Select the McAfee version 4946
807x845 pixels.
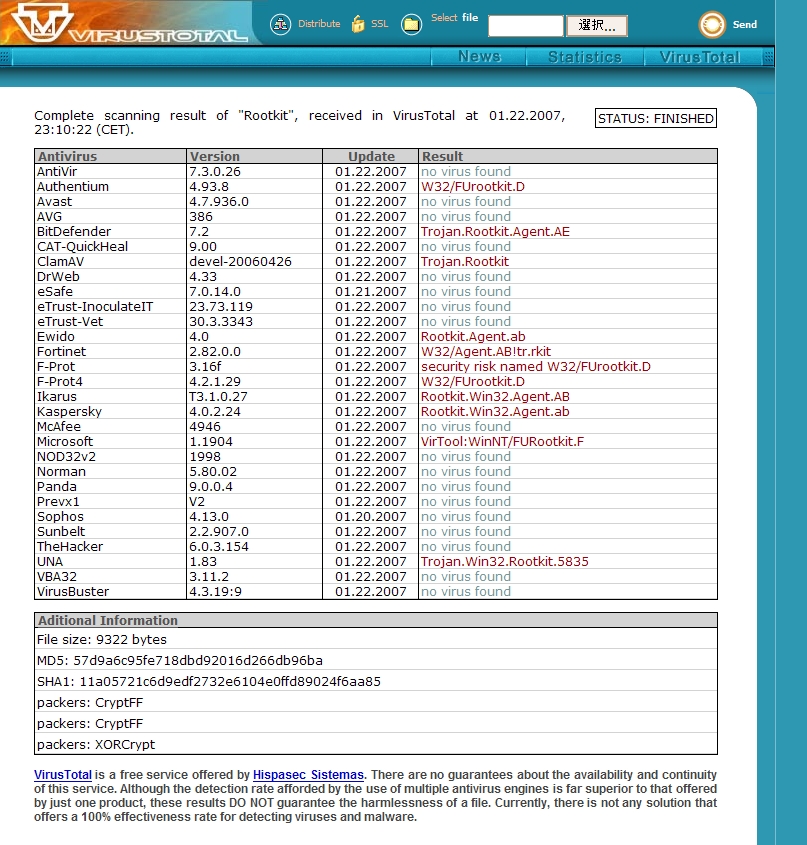(205, 427)
